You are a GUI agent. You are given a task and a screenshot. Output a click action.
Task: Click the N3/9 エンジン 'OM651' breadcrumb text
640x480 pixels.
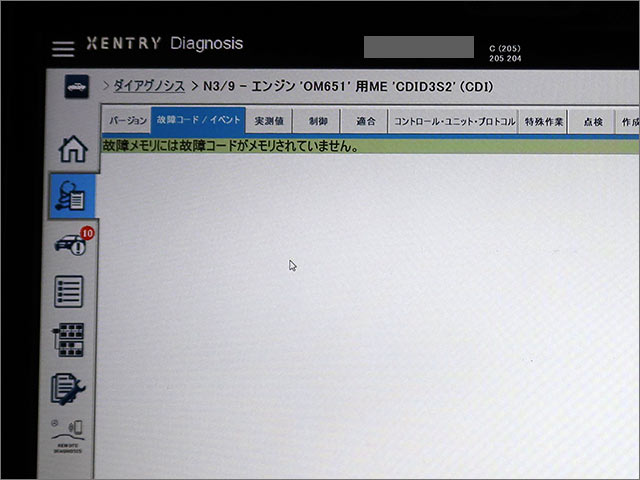[x=348, y=87]
